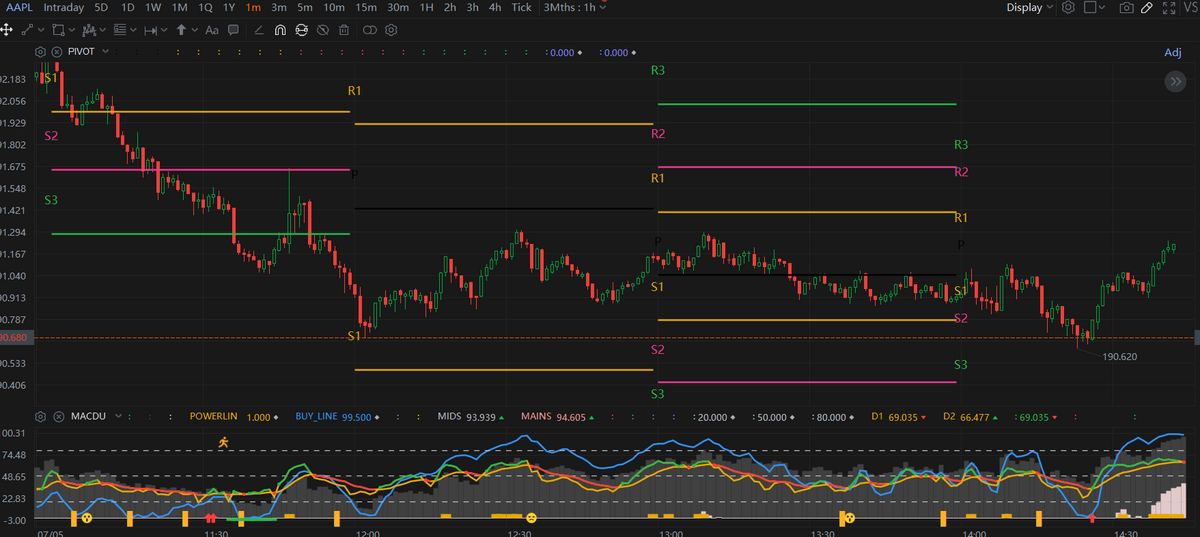This screenshot has width=1200, height=537.
Task: Expand the MACDU indicator dropdown
Action: [118, 415]
